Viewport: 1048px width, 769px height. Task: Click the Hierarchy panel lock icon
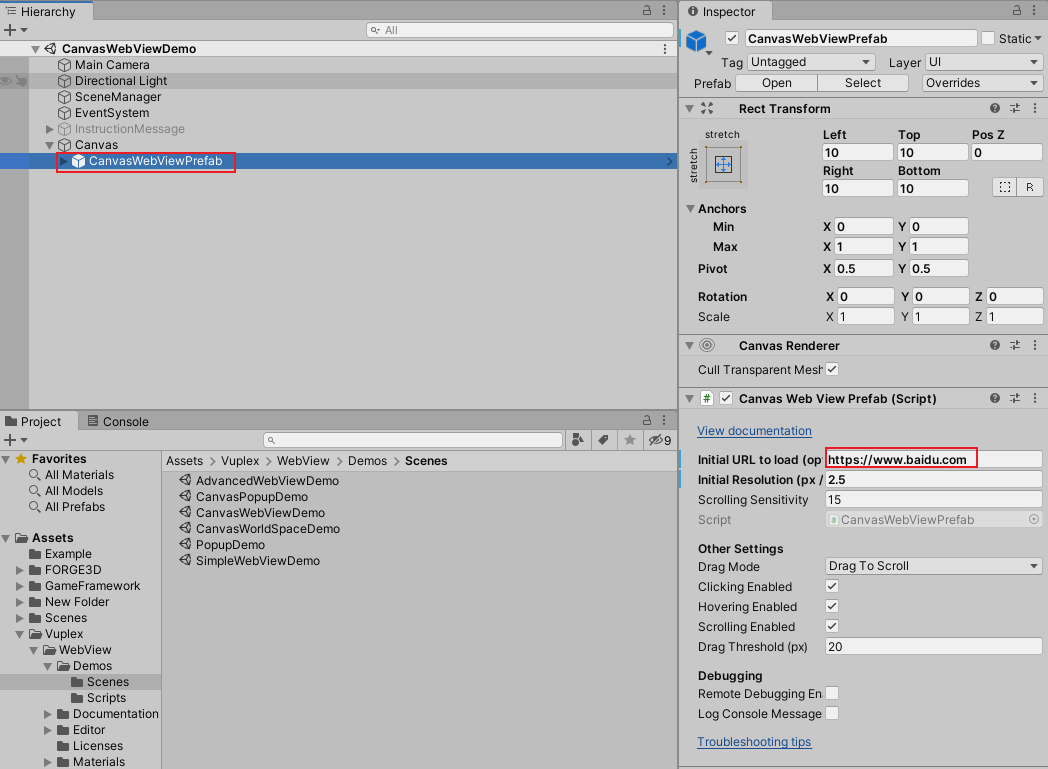[646, 10]
